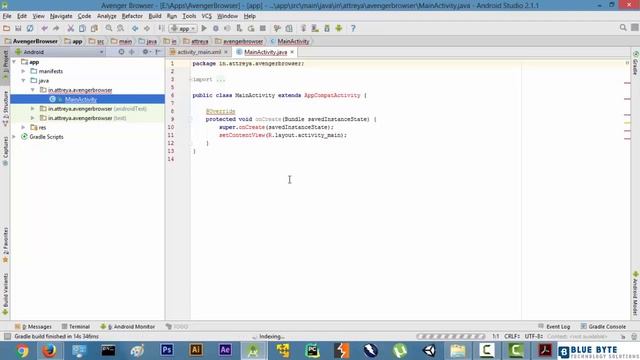Image resolution: width=640 pixels, height=360 pixels.
Task: Click the Help question mark icon
Action: [x=353, y=28]
